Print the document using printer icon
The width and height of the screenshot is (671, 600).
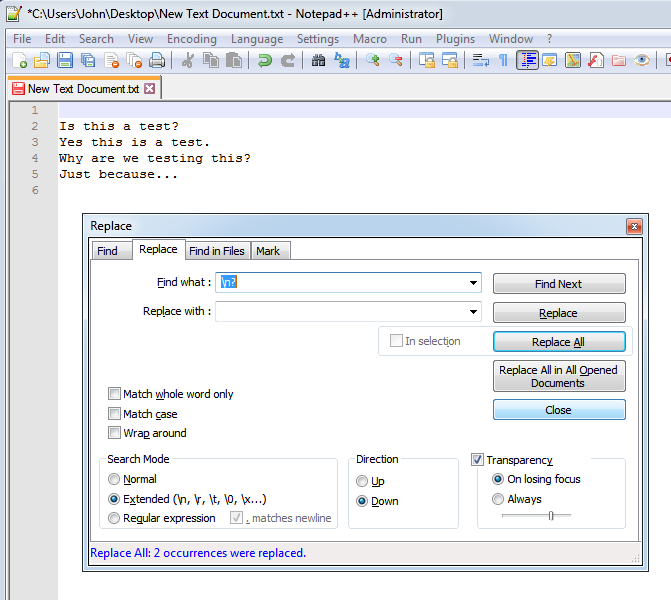(x=157, y=60)
